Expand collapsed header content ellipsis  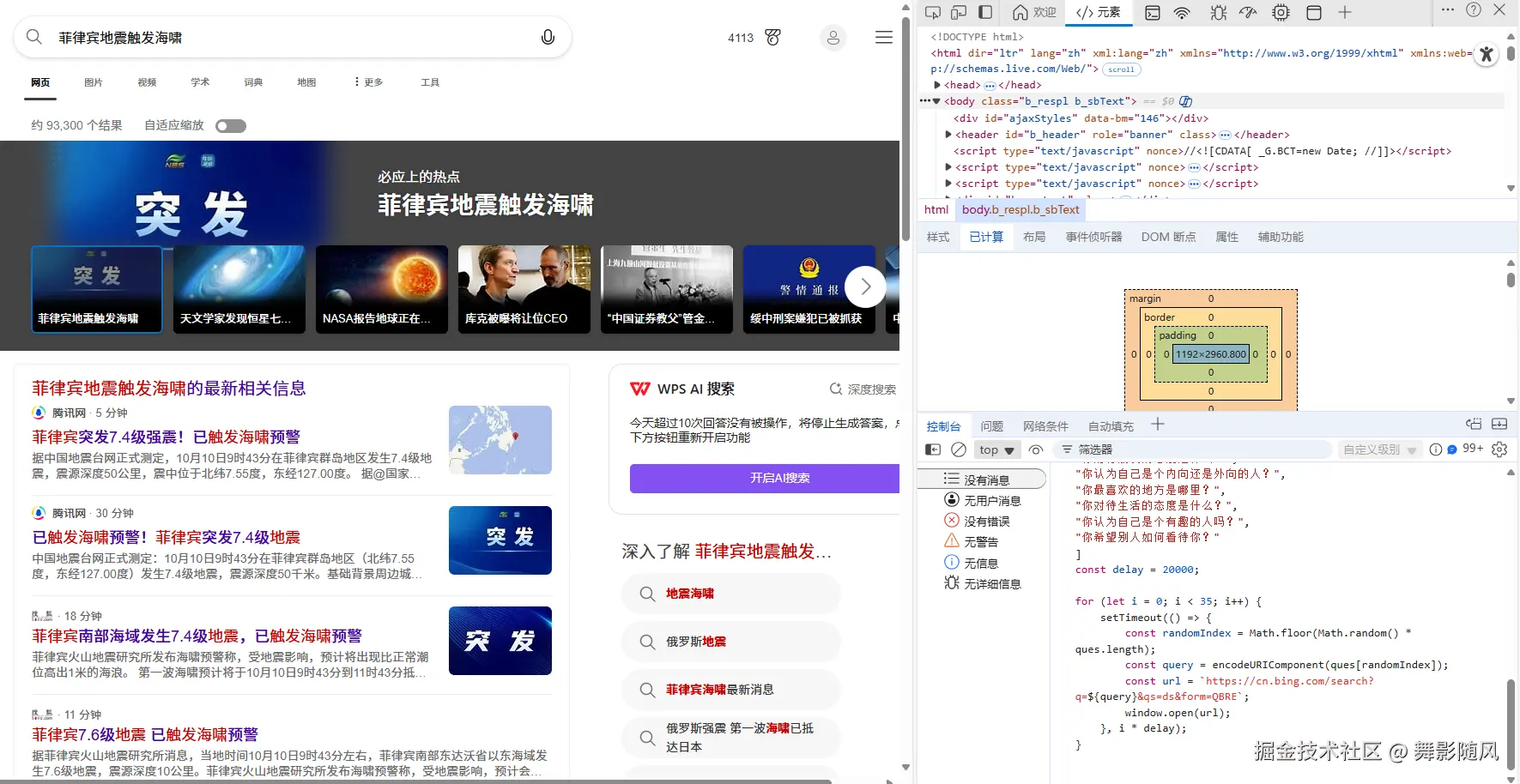click(1225, 136)
